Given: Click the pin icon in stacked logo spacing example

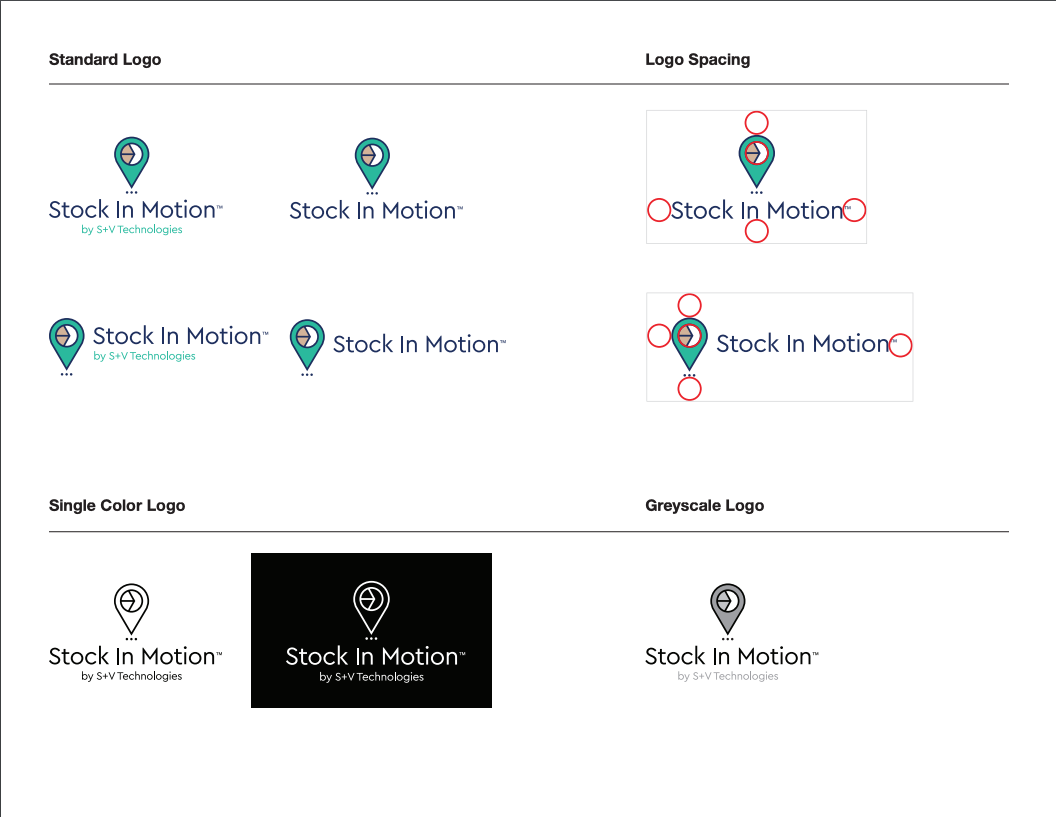Looking at the screenshot, I should (757, 160).
